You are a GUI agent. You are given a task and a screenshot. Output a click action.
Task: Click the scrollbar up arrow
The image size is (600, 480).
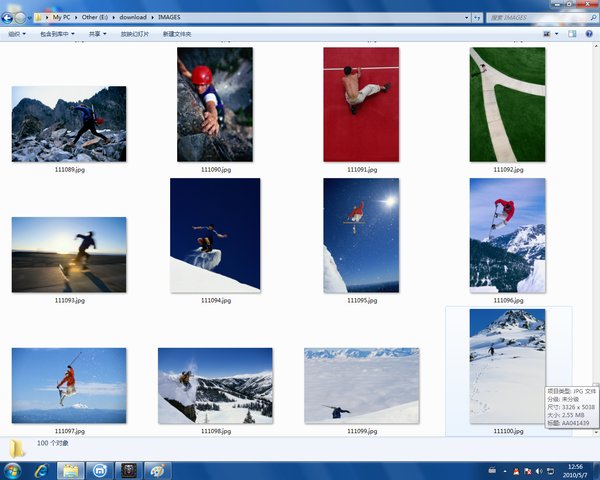coord(596,46)
